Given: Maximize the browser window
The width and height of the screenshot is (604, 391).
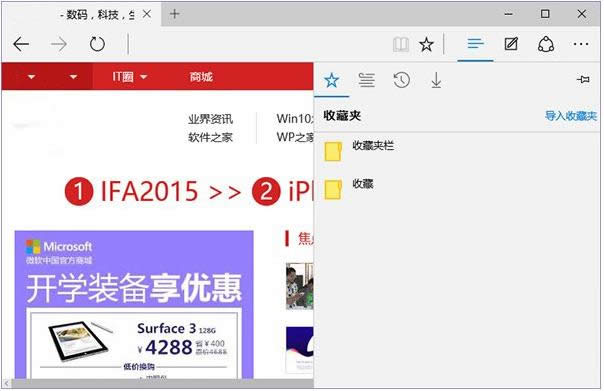Looking at the screenshot, I should pos(545,14).
